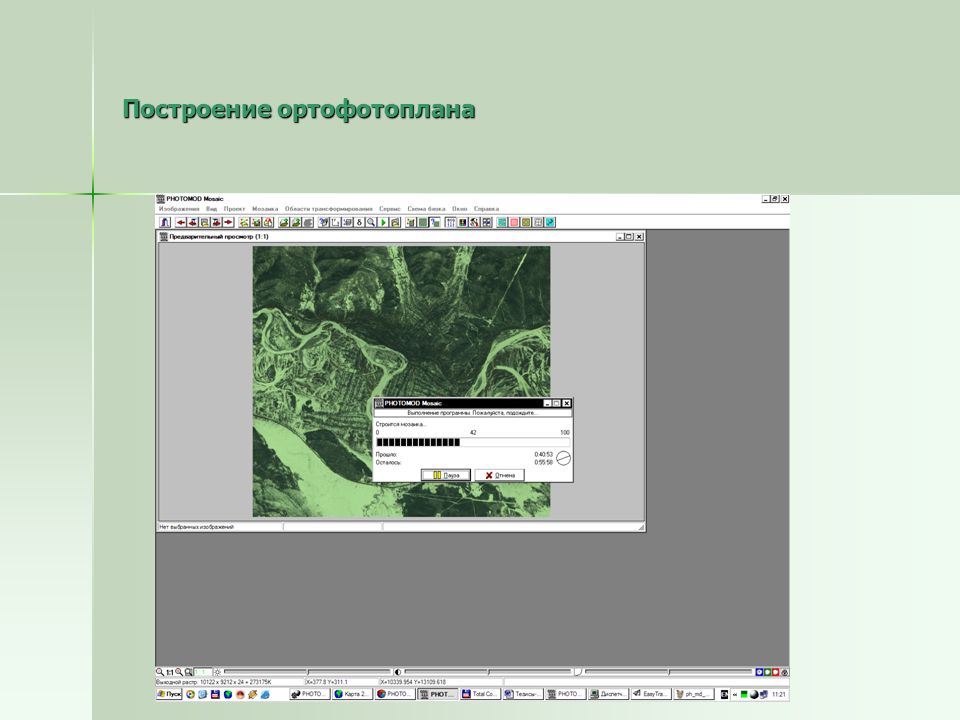Switch to the 'Total Co...' taskbar button
Viewport: 960px width, 720px height.
tap(480, 694)
